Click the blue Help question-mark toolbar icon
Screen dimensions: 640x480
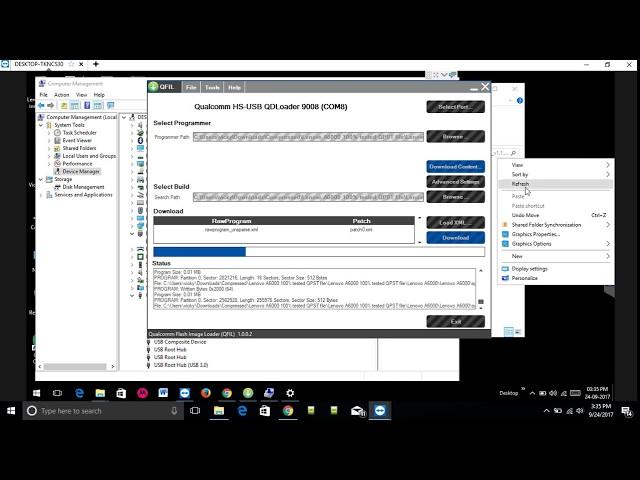[x=87, y=105]
